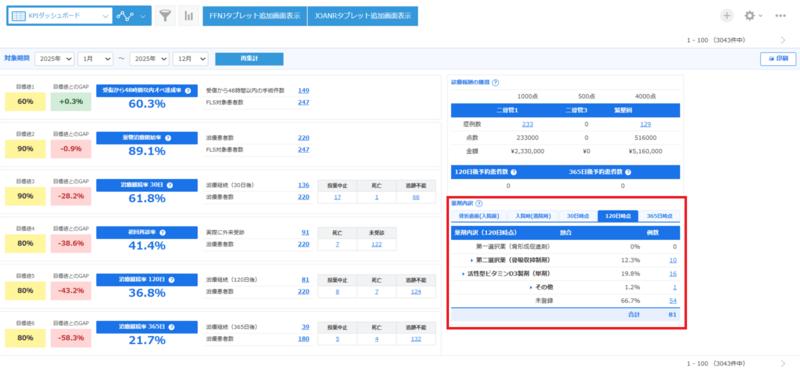Open the filter funnel icon
The image size is (800, 369).
tap(164, 16)
